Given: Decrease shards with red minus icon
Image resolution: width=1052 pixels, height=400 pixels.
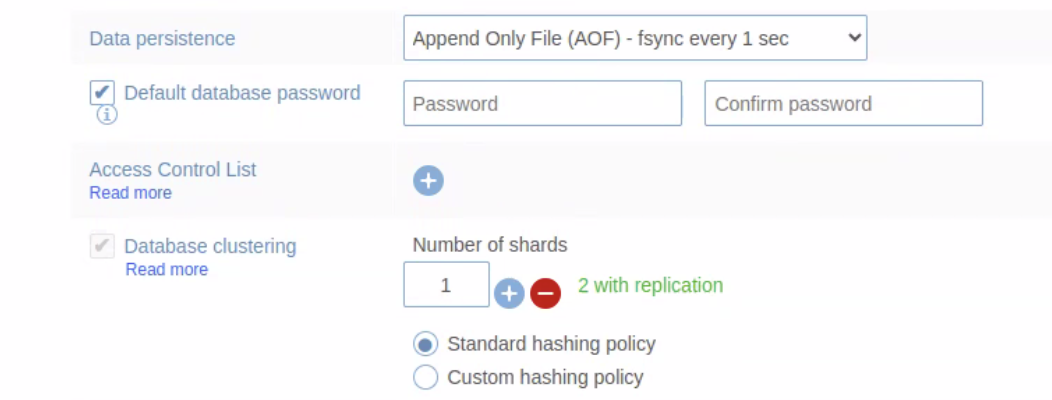Looking at the screenshot, I should 545,293.
